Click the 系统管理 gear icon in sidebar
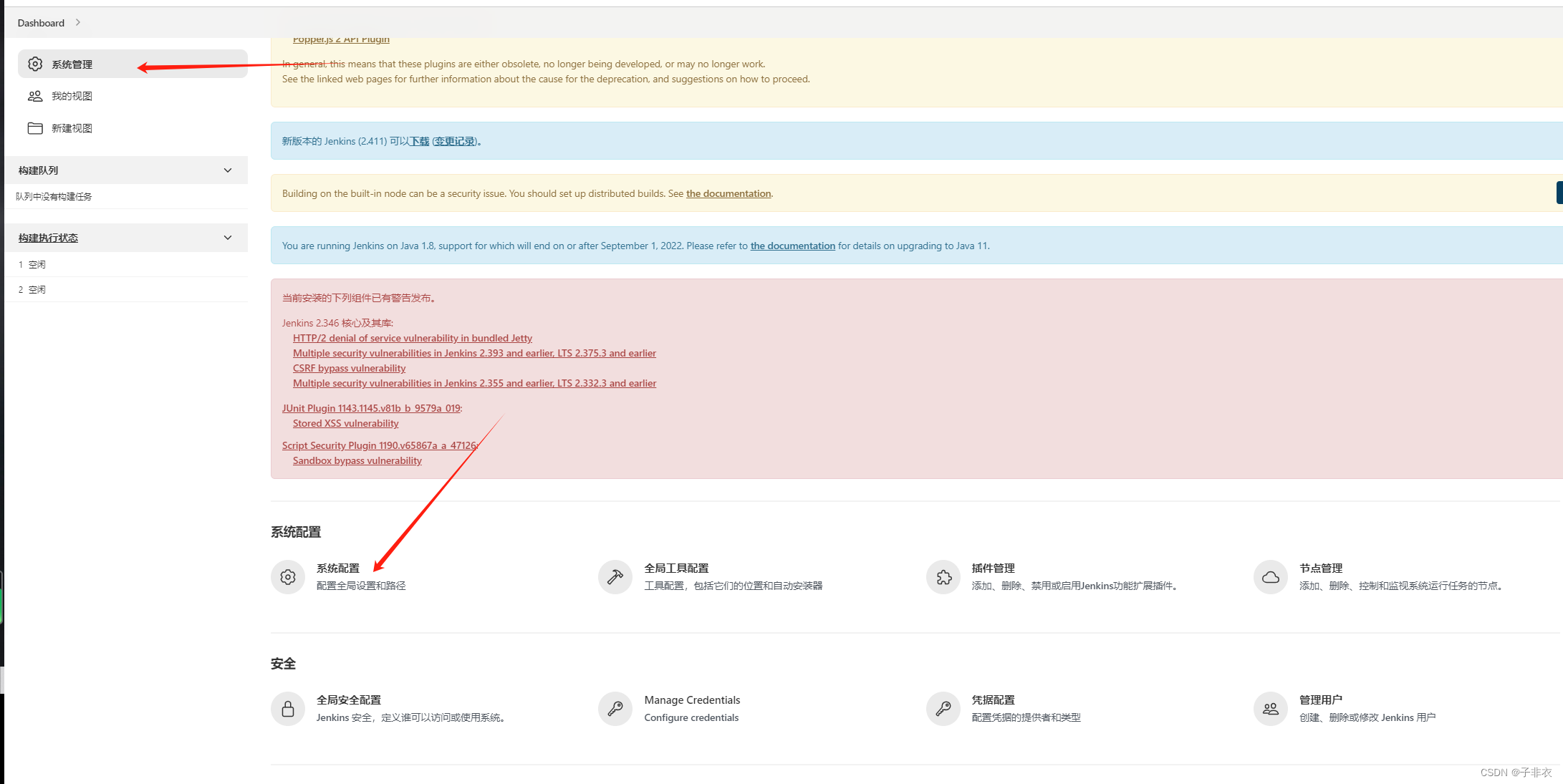 tap(35, 64)
